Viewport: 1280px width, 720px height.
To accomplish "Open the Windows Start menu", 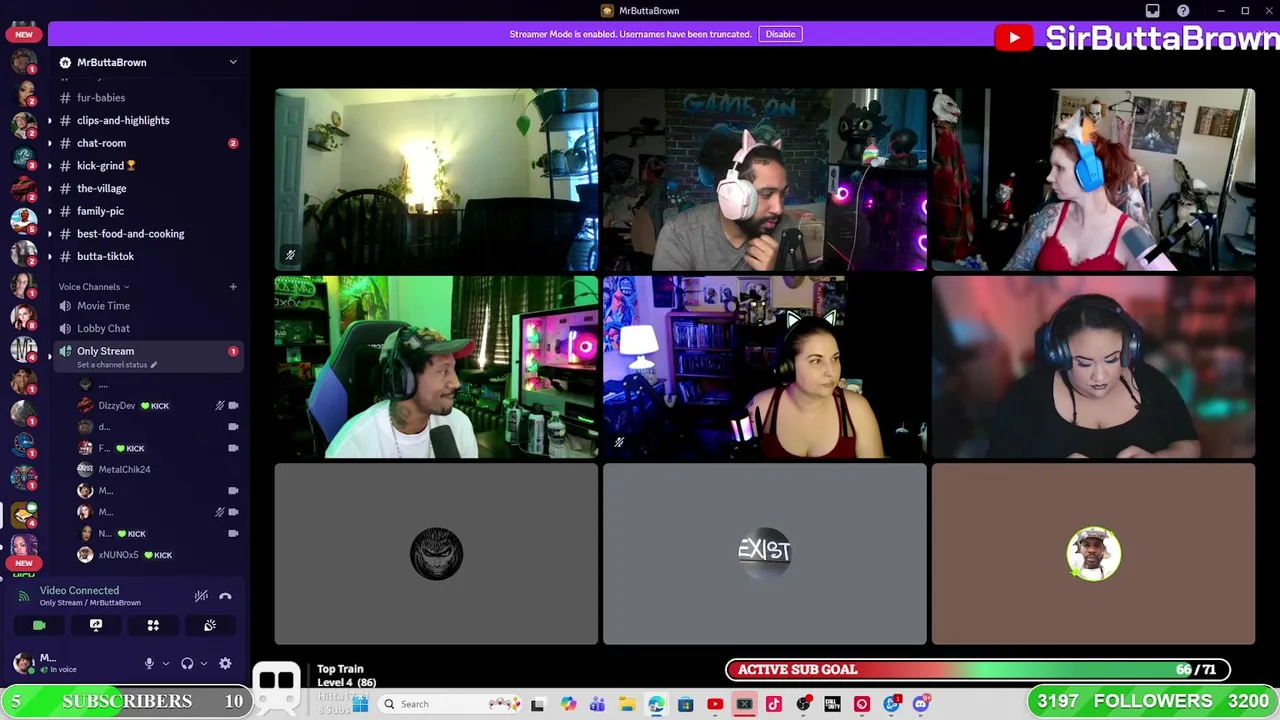I will point(361,704).
